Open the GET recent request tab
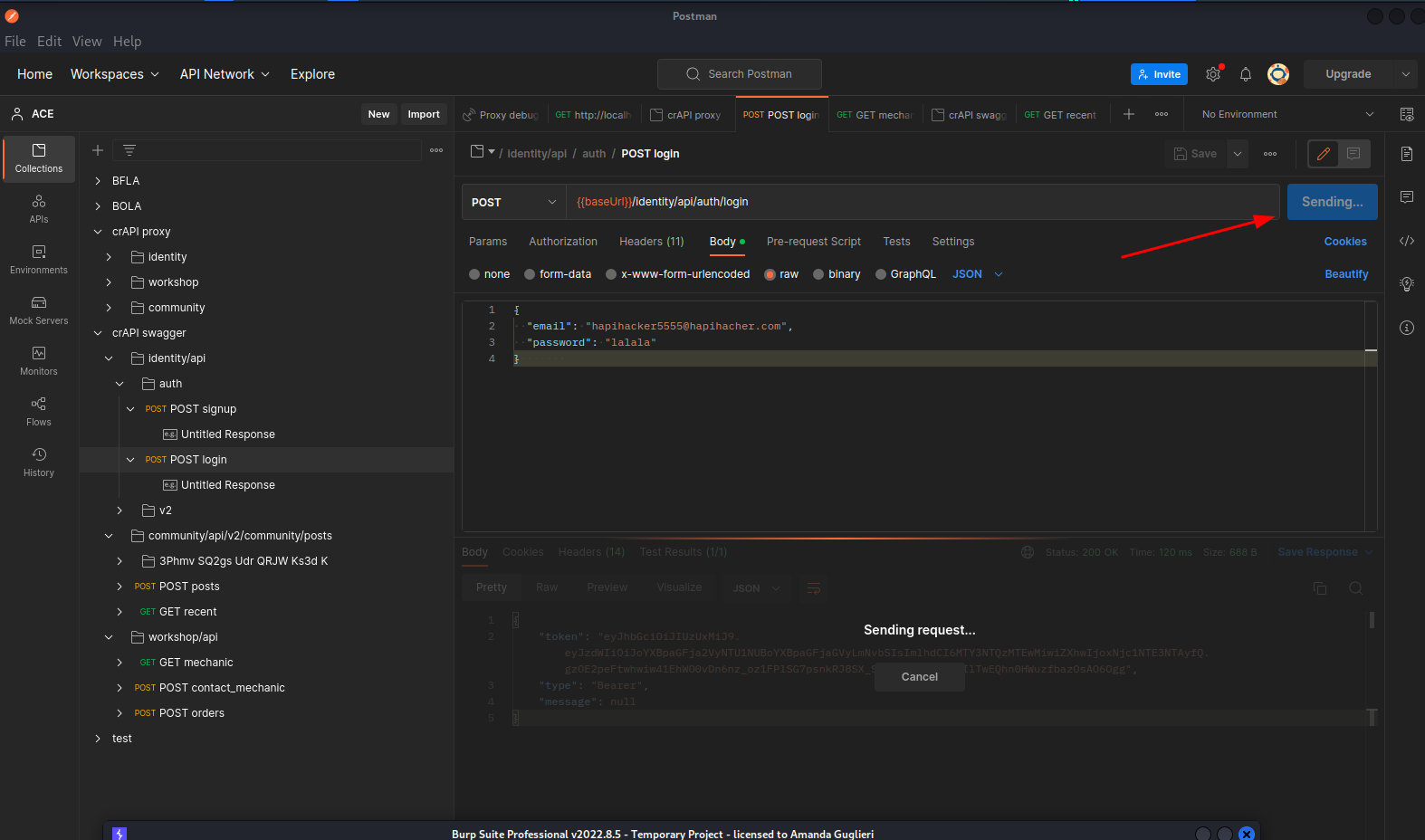This screenshot has width=1425, height=840. tap(1060, 115)
